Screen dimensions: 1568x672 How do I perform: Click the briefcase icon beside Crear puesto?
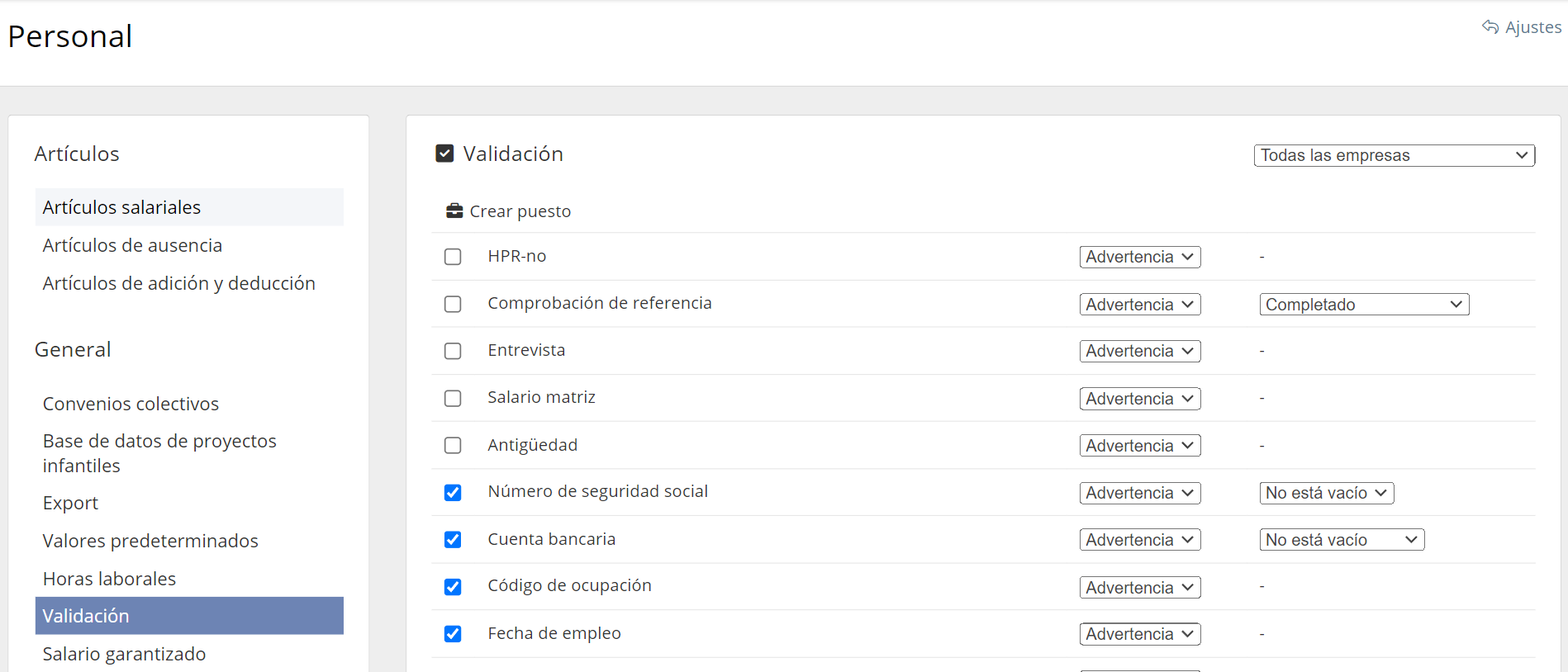click(454, 211)
